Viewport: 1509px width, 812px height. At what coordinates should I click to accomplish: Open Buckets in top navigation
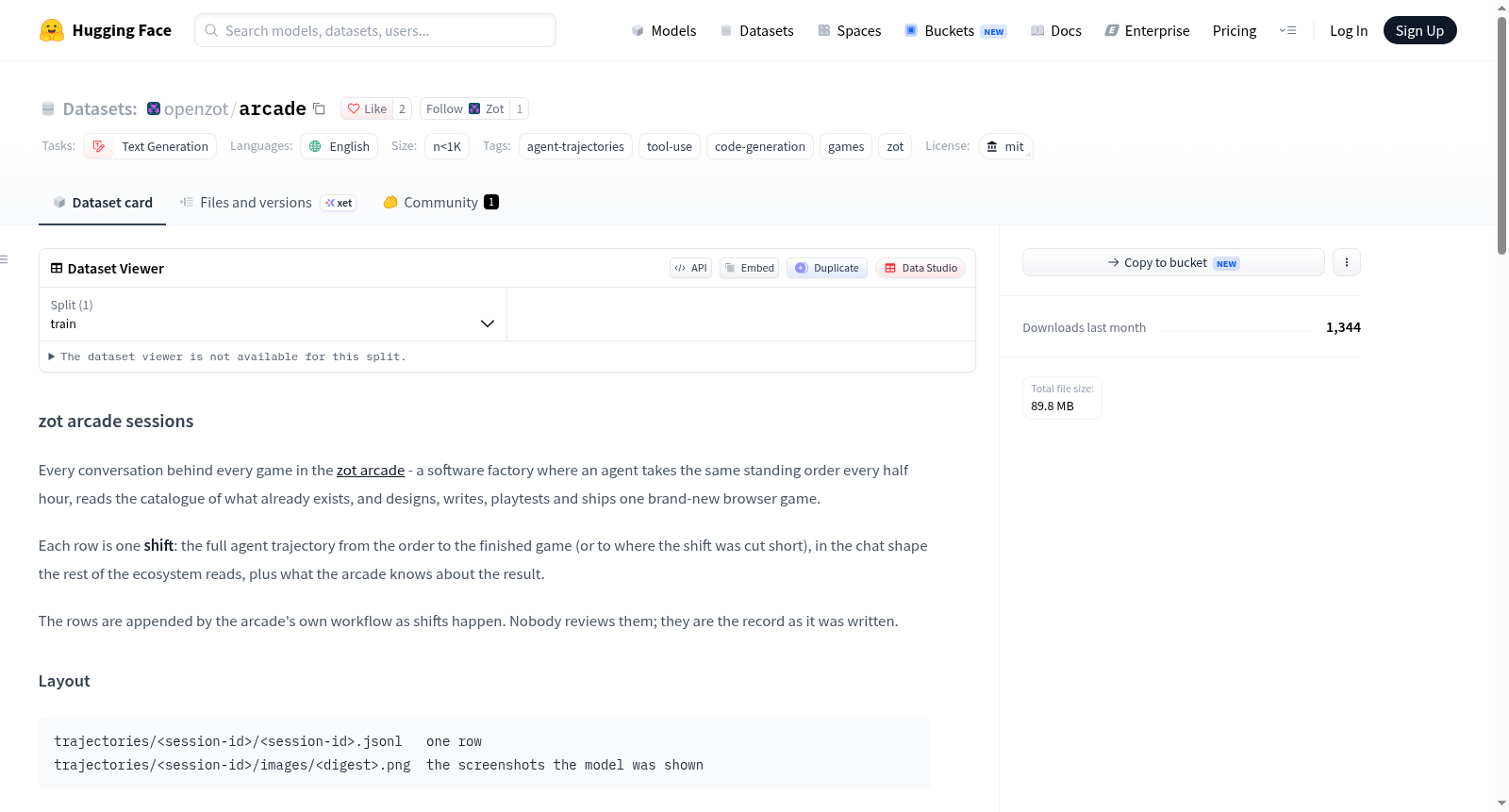click(955, 30)
